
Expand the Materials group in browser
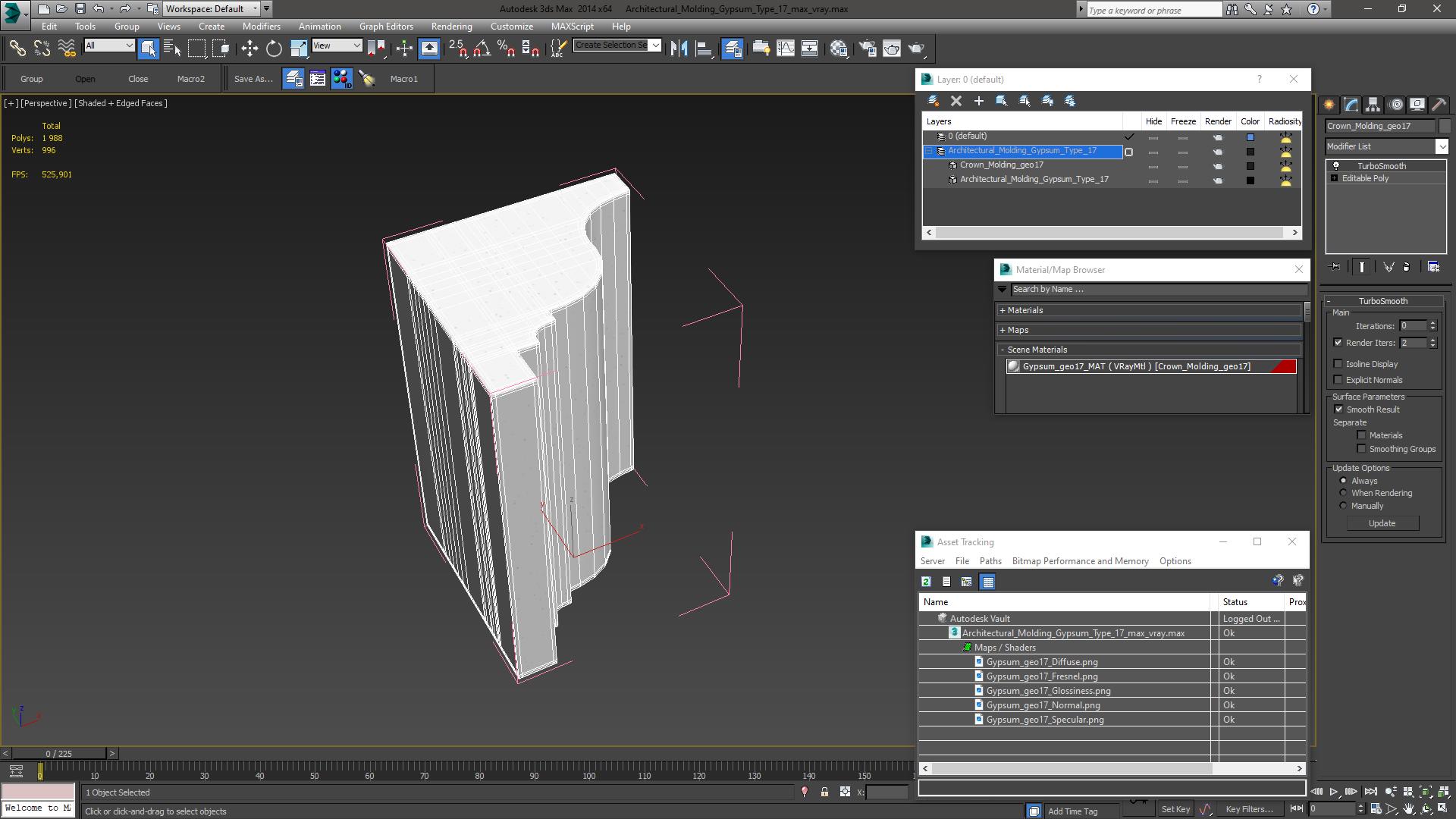[x=1002, y=310]
